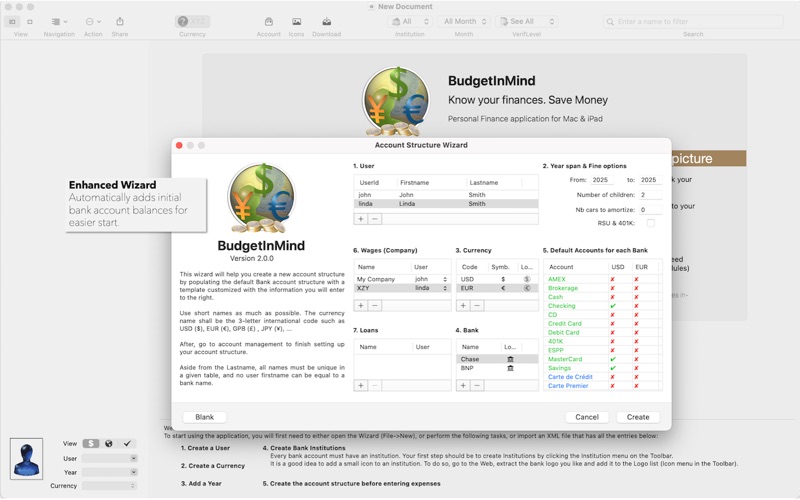Change user for XZY wage row
The width and height of the screenshot is (800, 500).
coord(431,288)
